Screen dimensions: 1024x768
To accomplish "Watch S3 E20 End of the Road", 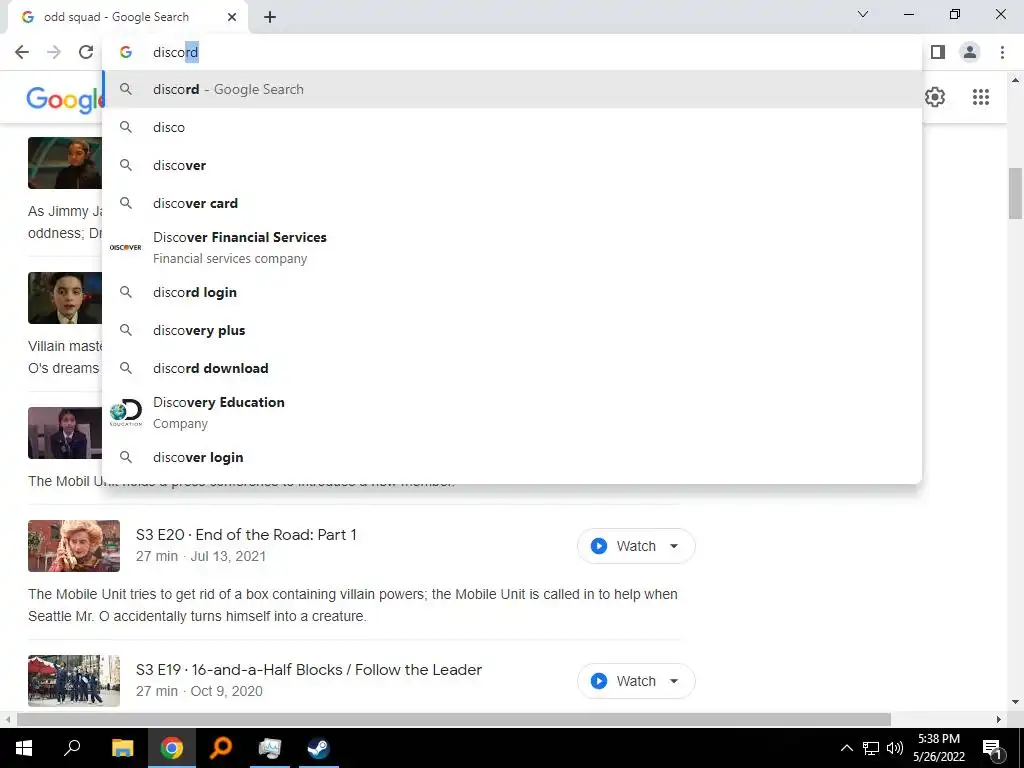I will pos(623,546).
